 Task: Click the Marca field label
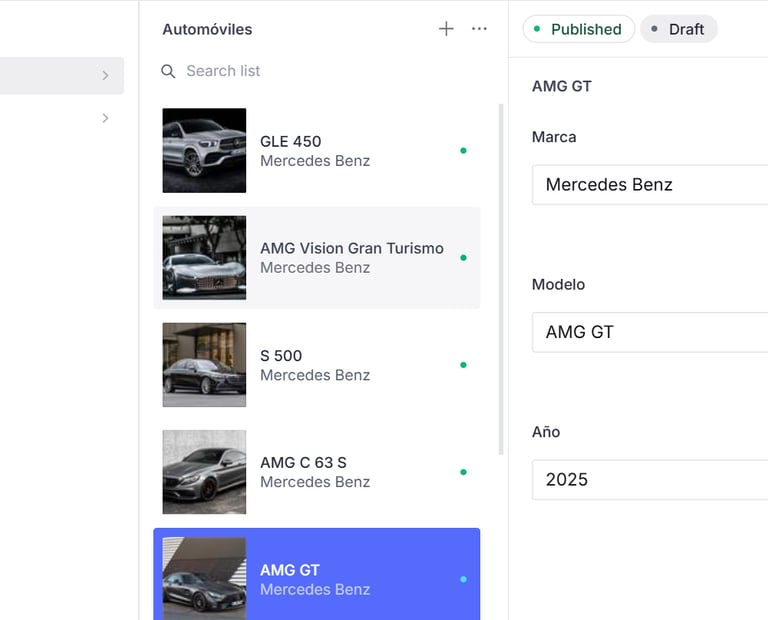554,137
